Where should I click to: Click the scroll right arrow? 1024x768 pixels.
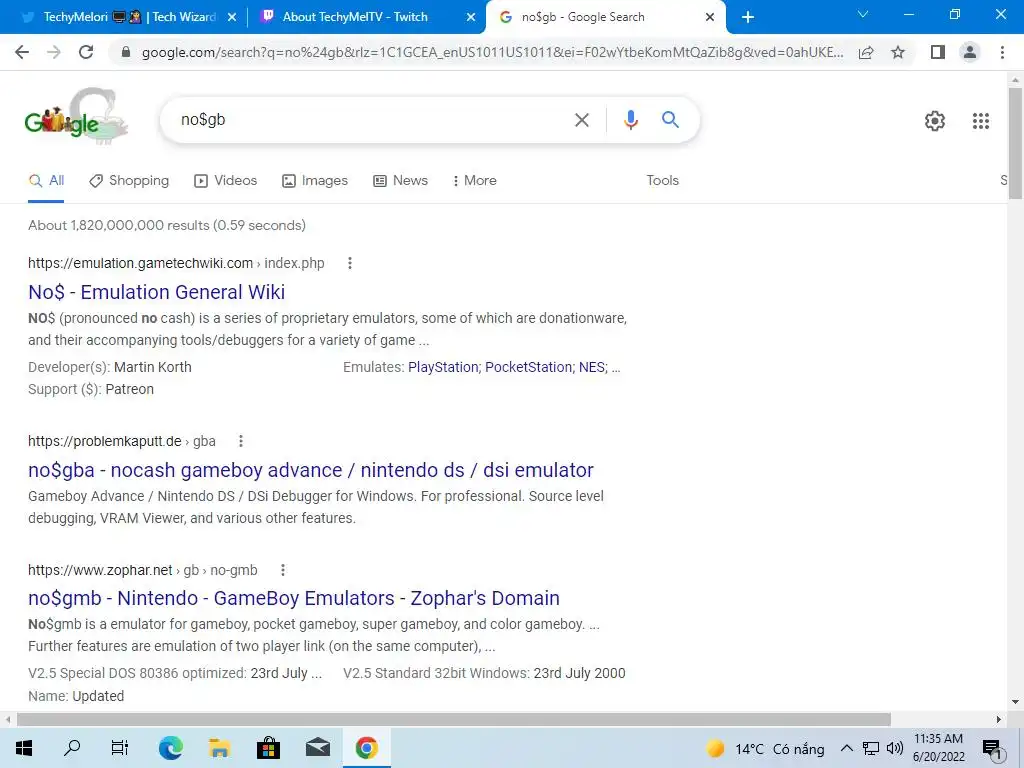pyautogui.click(x=999, y=719)
